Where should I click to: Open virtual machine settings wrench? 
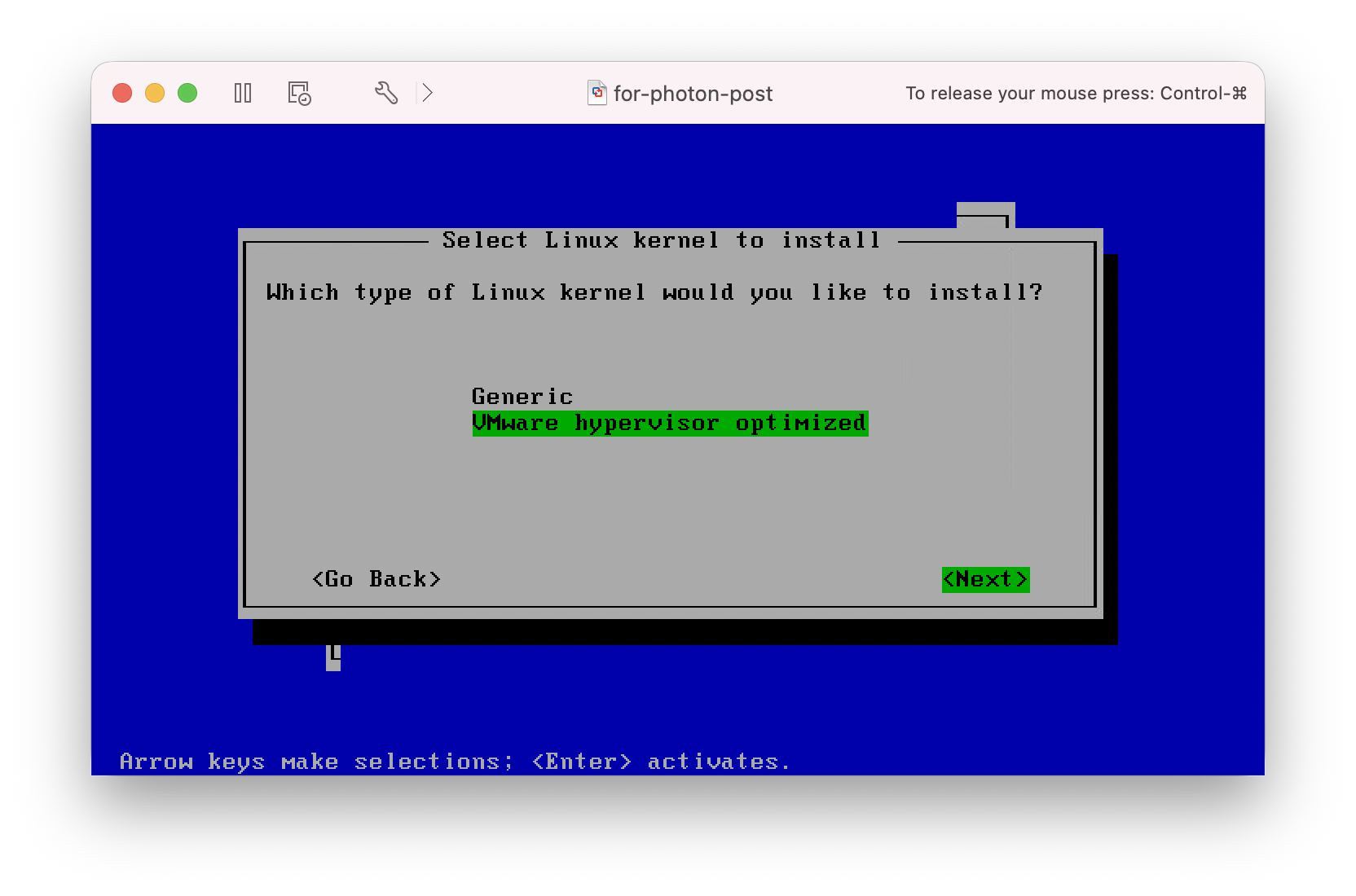coord(386,93)
